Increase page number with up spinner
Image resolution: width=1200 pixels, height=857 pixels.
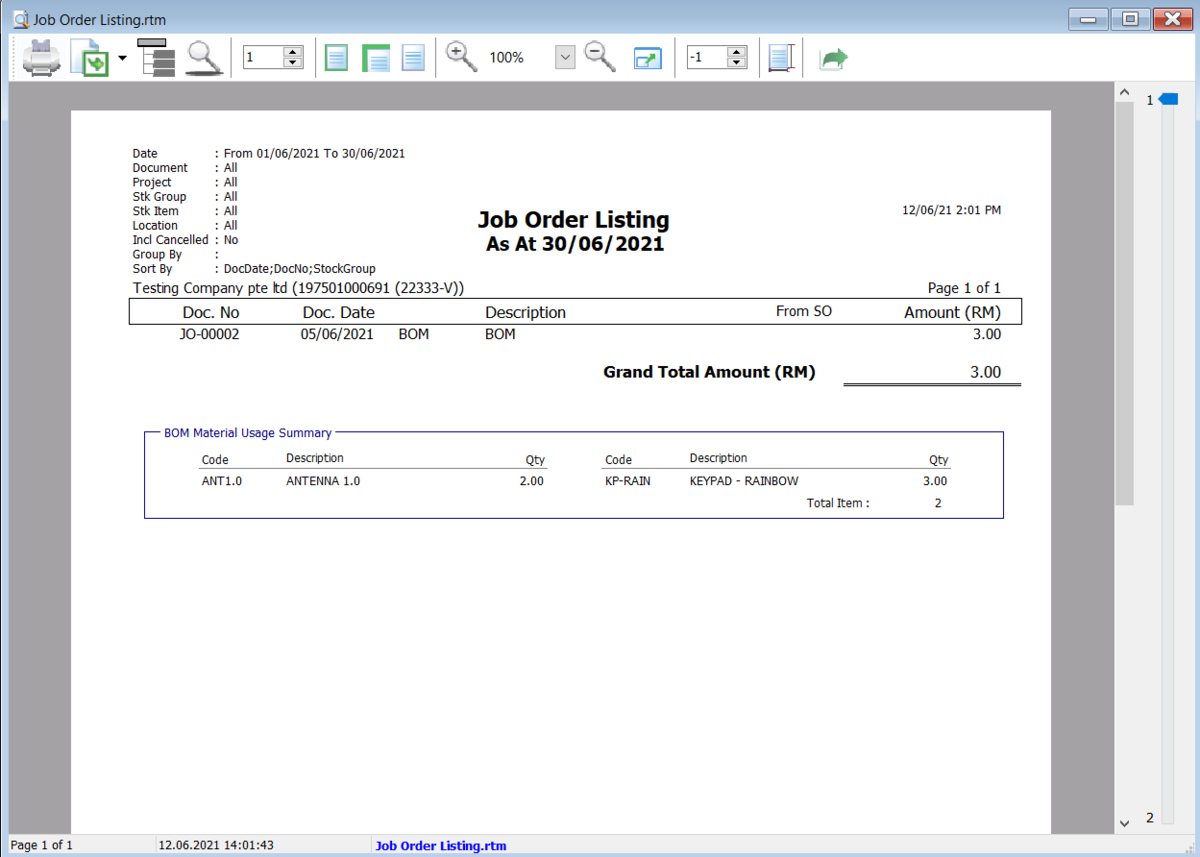(293, 52)
